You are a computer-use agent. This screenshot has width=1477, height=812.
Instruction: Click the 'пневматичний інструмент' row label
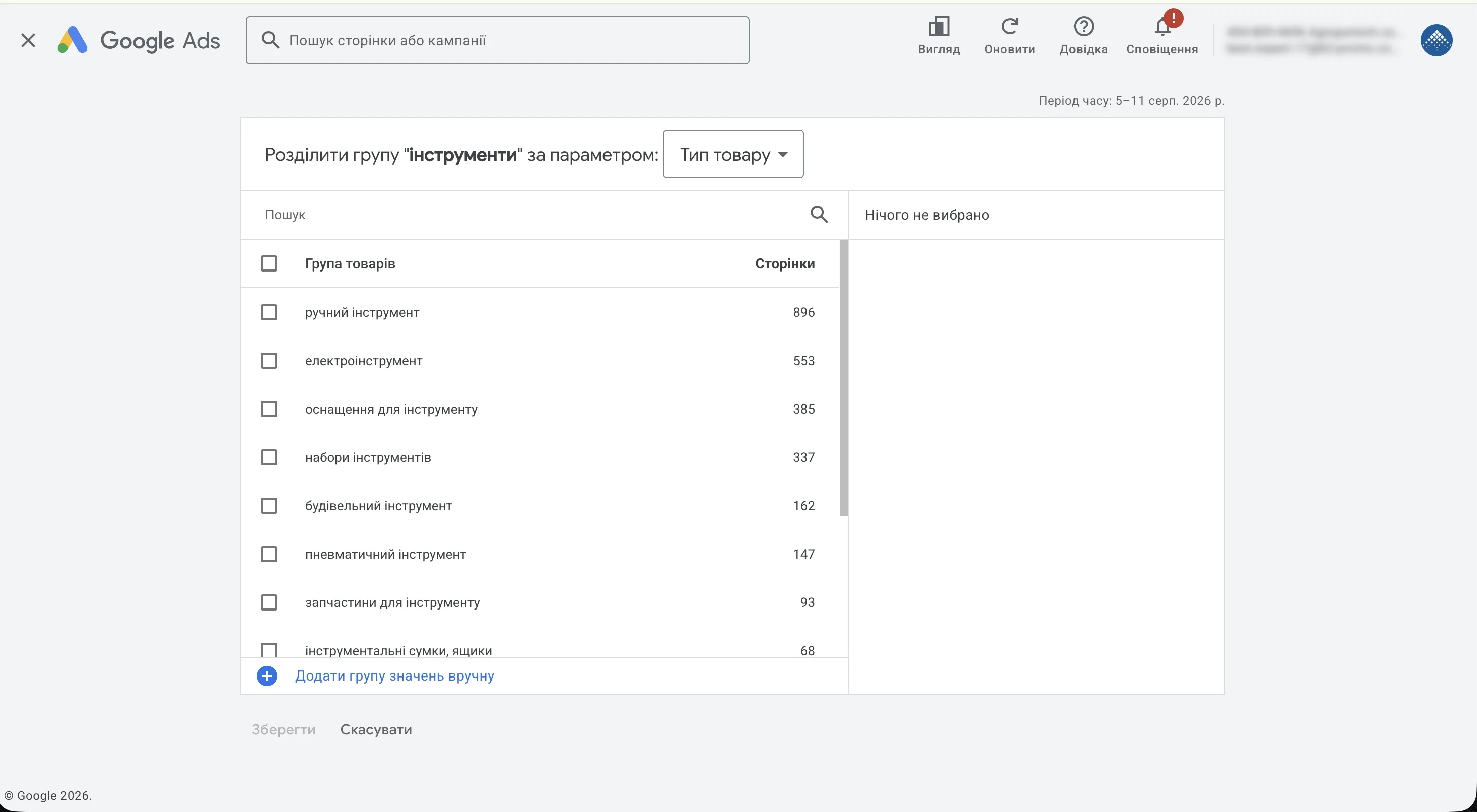(385, 554)
